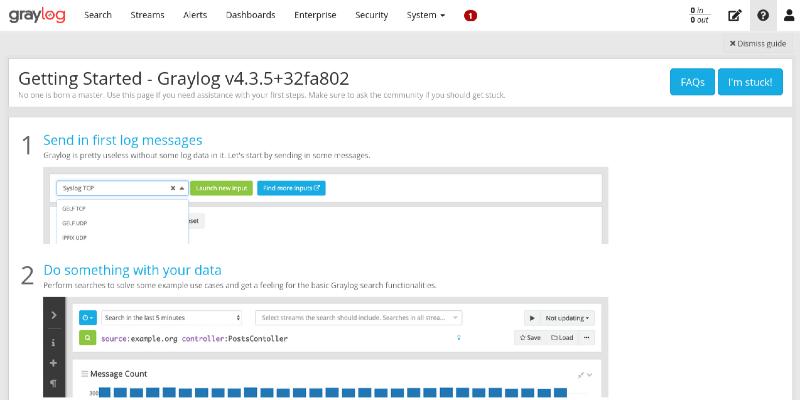Expand the sidebar with the chevron arrow
This screenshot has width=800, height=400.
(53, 316)
